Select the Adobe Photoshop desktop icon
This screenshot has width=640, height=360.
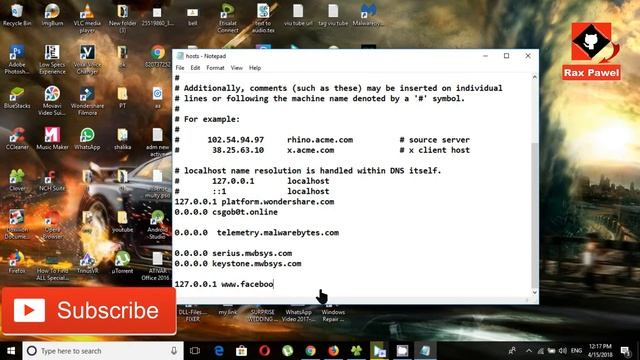pyautogui.click(x=17, y=60)
